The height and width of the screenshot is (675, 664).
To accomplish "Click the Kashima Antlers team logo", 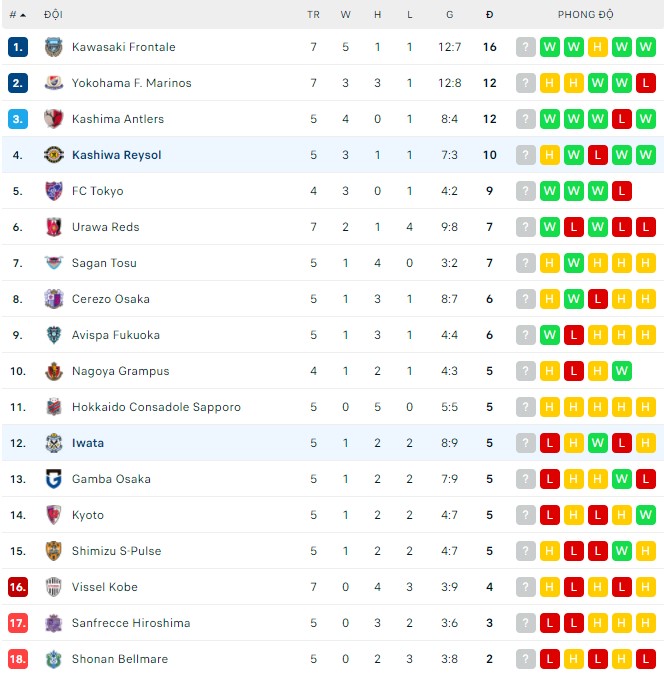I will click(54, 119).
